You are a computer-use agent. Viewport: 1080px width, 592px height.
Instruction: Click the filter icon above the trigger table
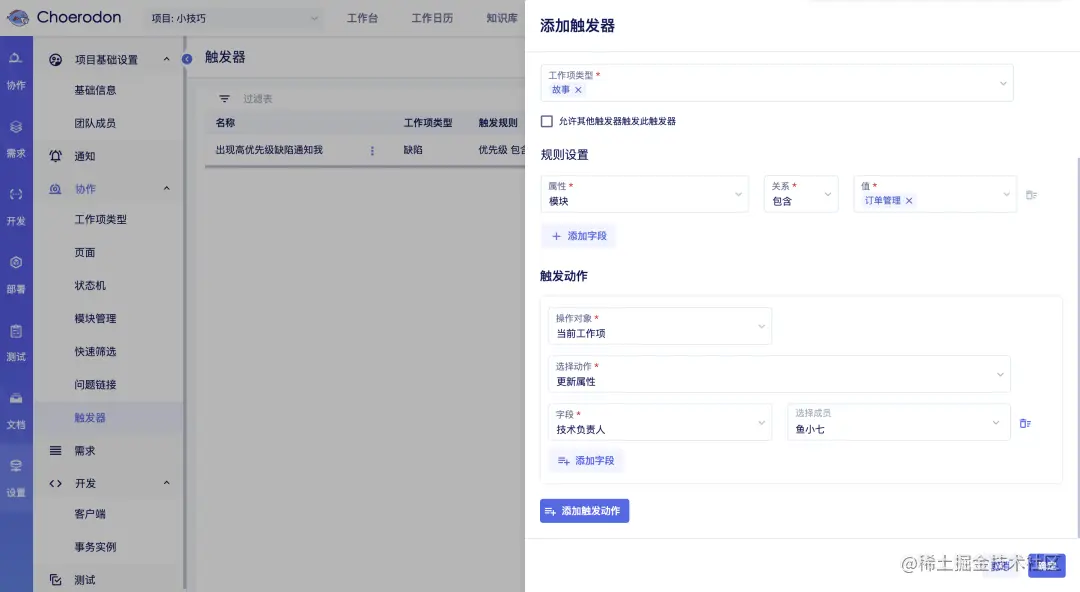click(x=225, y=99)
